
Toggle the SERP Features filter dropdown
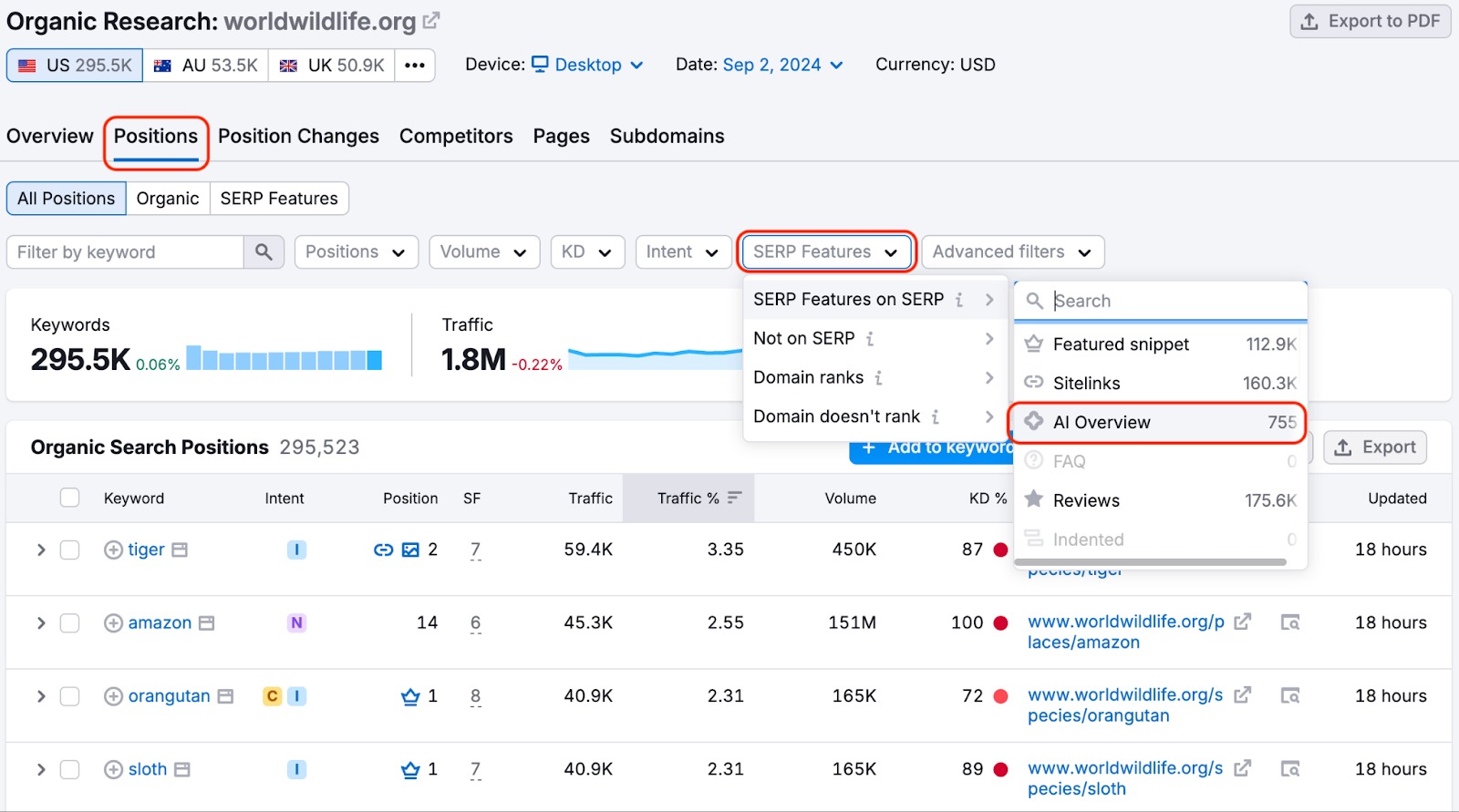tap(826, 252)
